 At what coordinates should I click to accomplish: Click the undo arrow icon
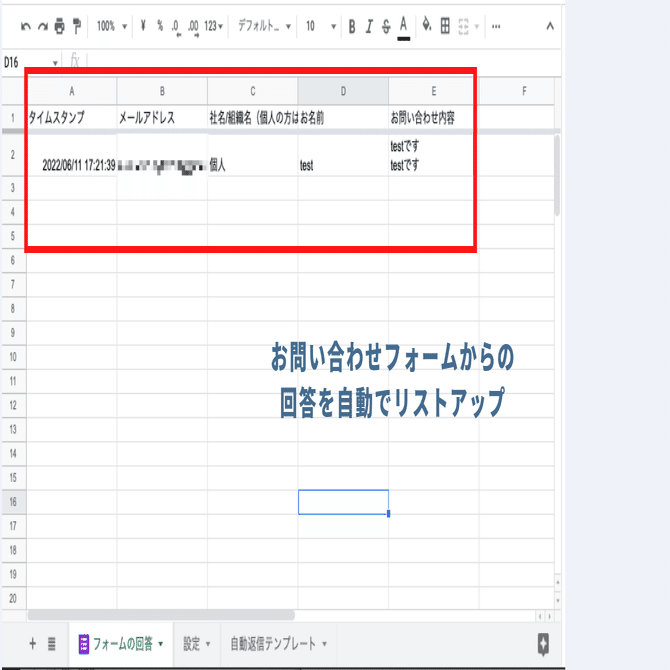click(x=26, y=26)
